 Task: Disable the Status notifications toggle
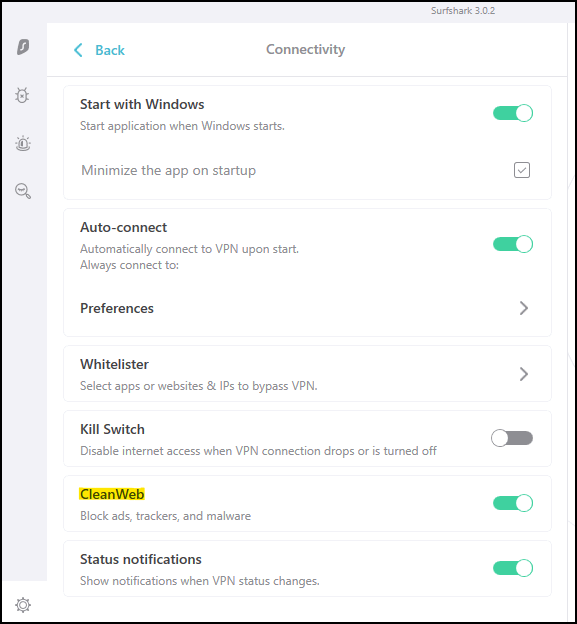513,568
